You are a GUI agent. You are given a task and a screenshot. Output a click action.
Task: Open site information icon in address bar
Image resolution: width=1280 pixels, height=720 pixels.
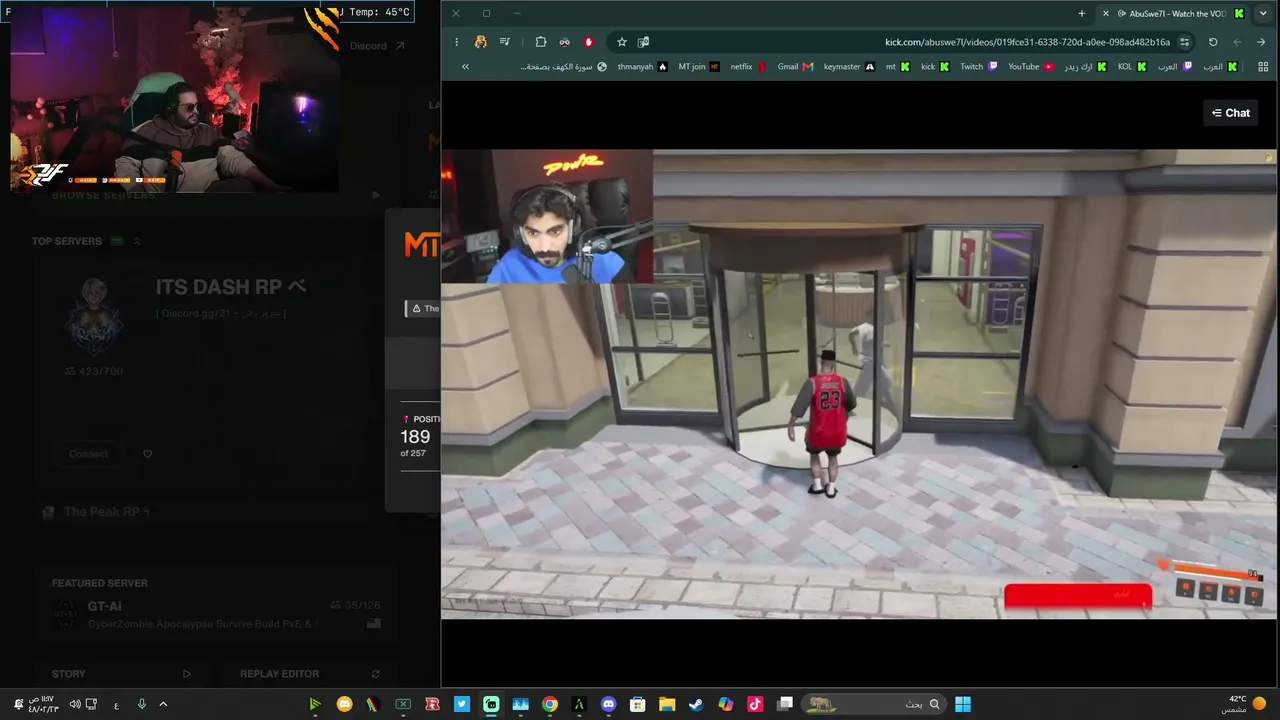click(1184, 42)
